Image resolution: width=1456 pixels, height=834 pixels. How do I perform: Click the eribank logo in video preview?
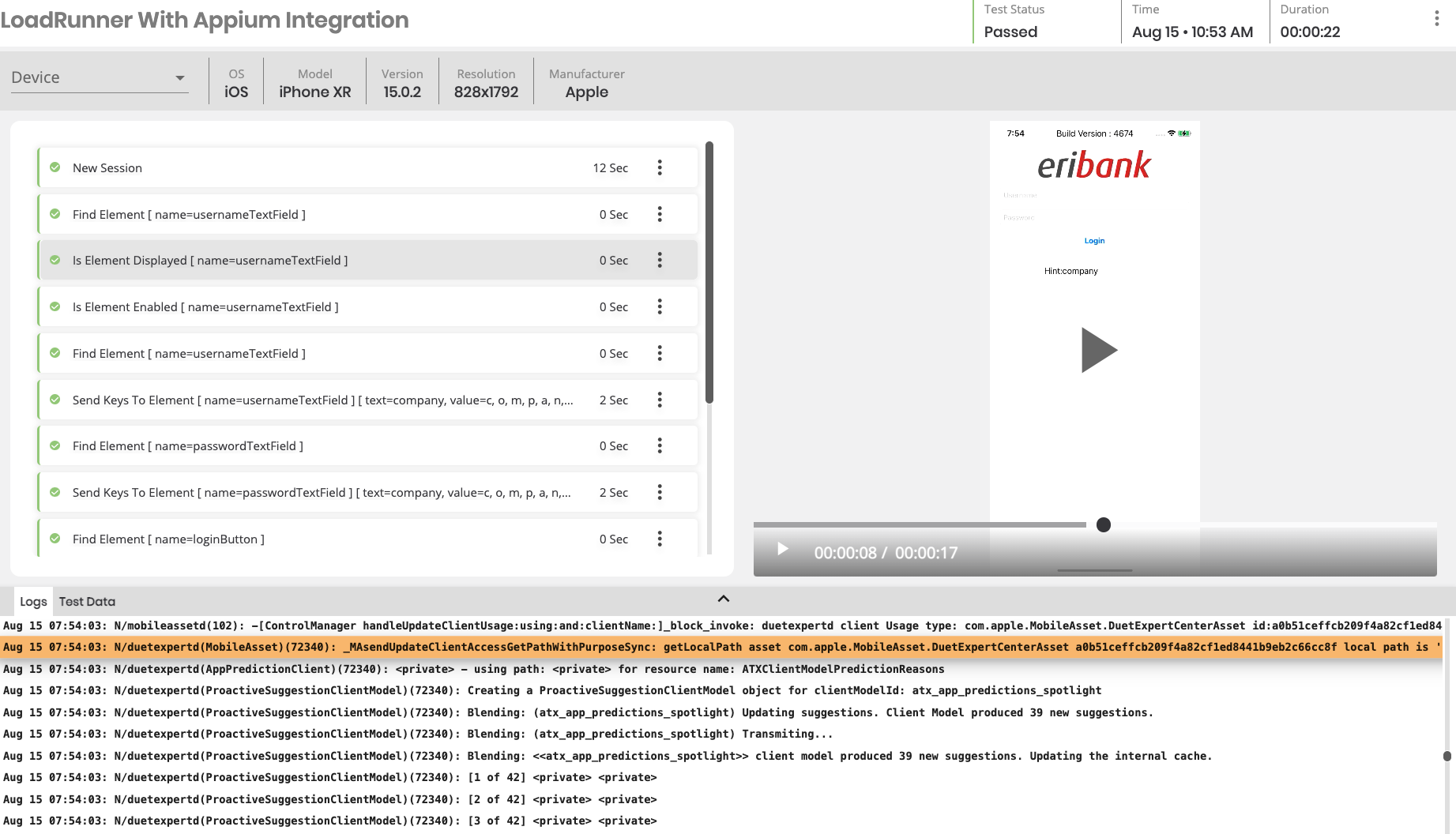pos(1094,165)
